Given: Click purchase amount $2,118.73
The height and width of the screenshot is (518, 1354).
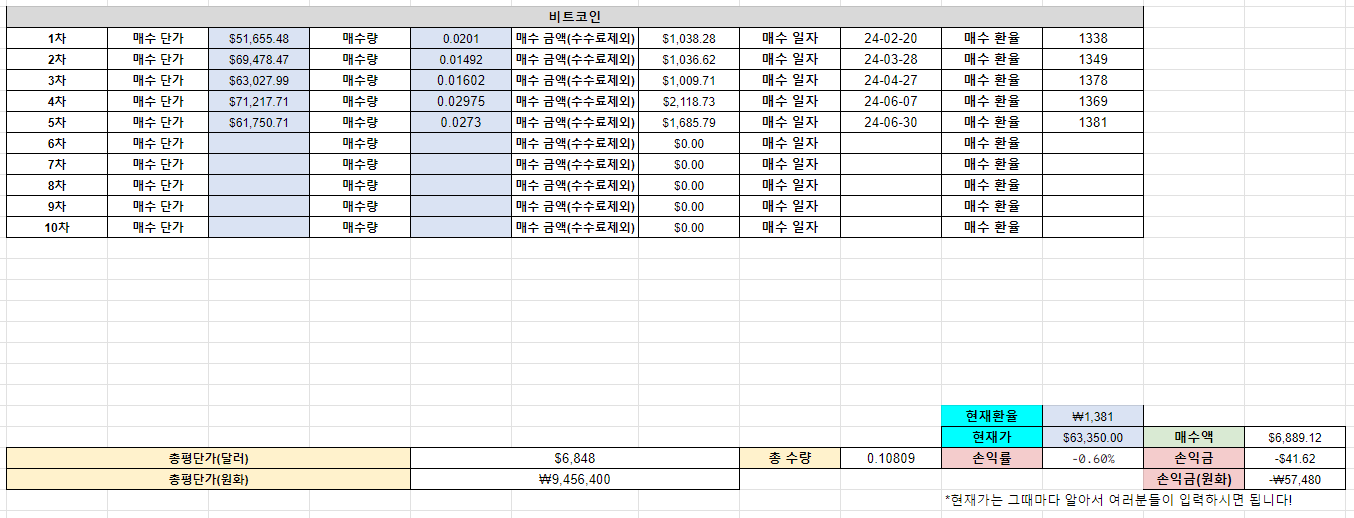Looking at the screenshot, I should [x=689, y=101].
